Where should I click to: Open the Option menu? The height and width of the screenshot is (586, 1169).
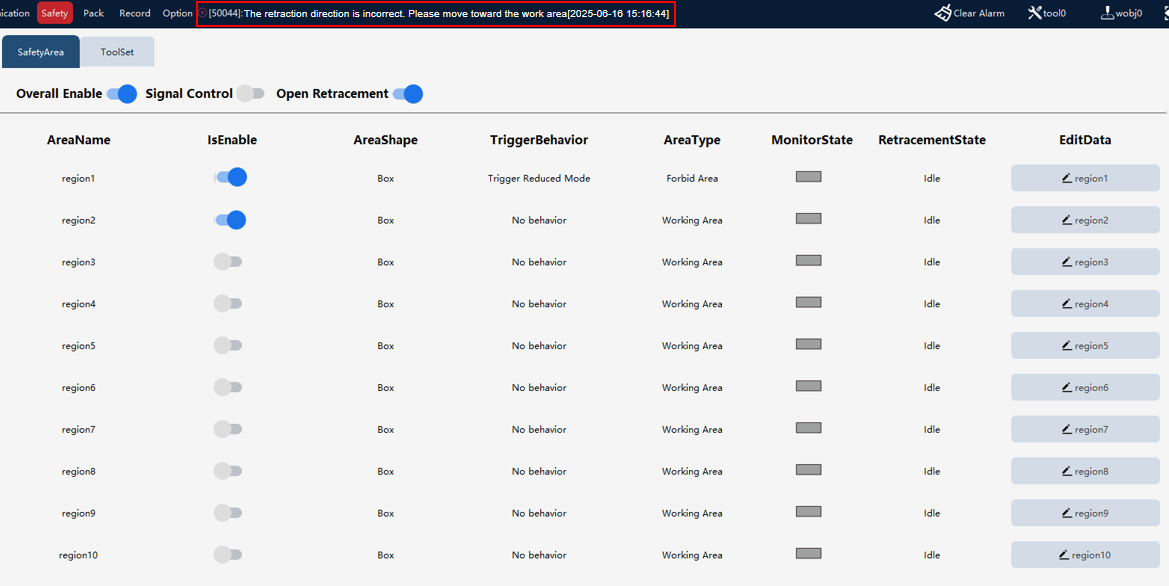[x=177, y=13]
